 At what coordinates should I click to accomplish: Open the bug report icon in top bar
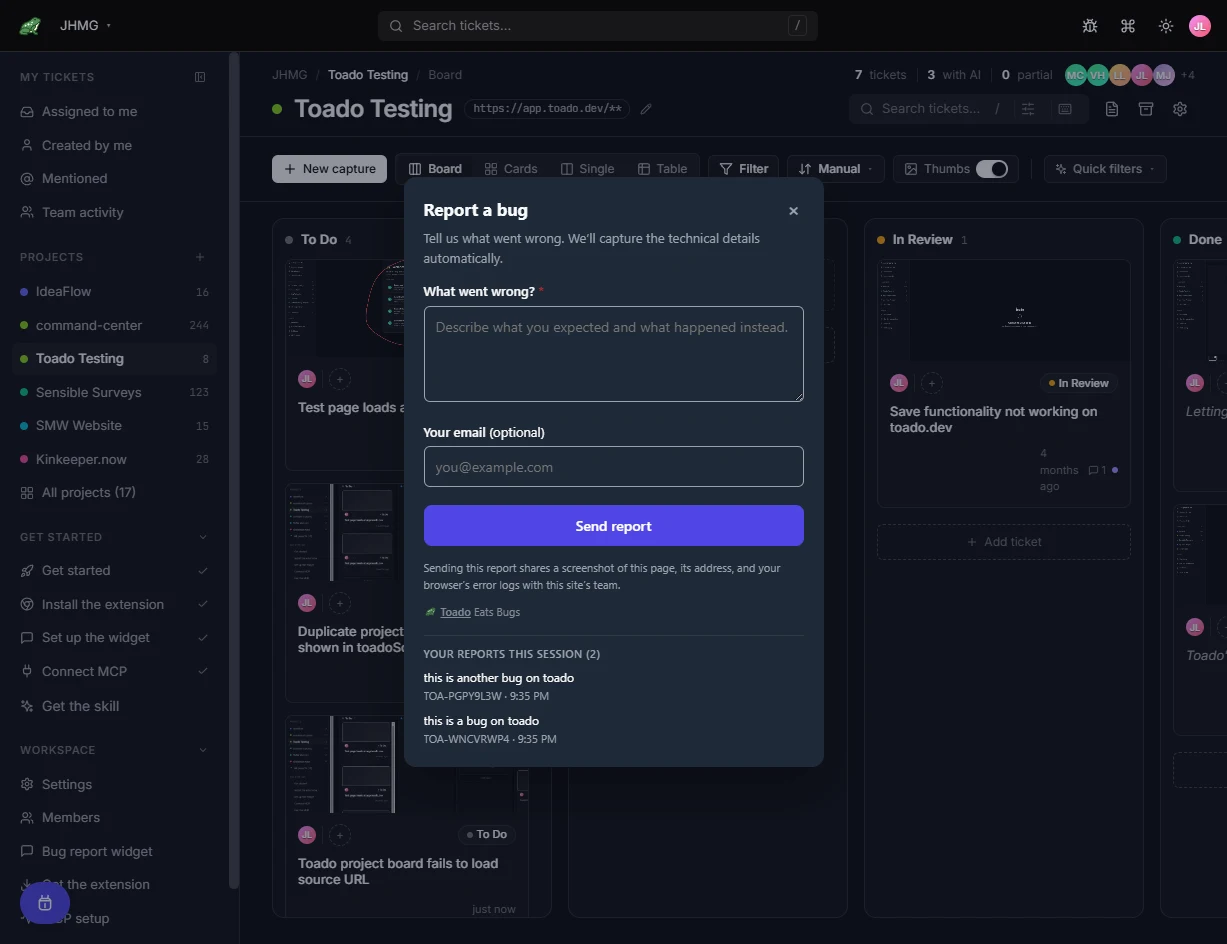click(1090, 26)
